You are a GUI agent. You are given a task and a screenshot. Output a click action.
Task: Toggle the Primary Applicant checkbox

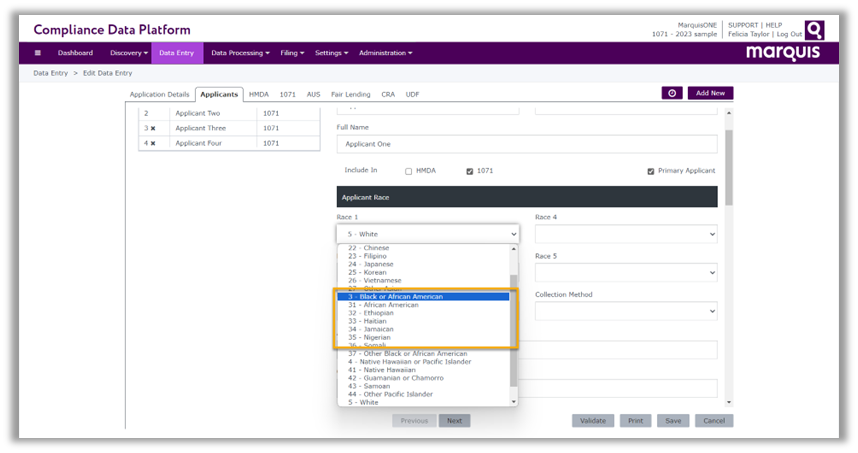coord(650,171)
